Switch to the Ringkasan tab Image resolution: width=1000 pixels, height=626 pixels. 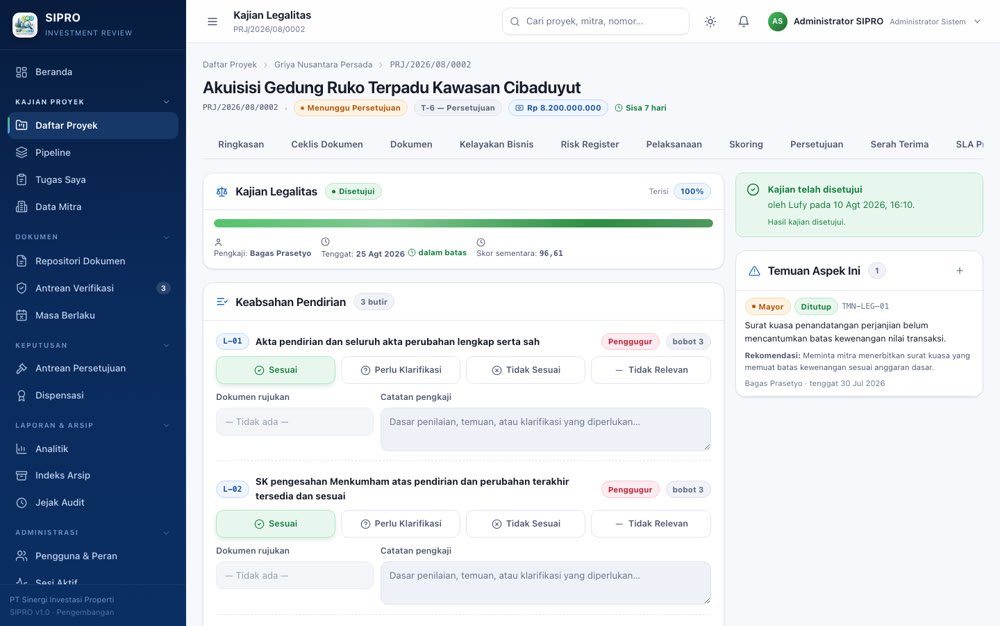241,145
